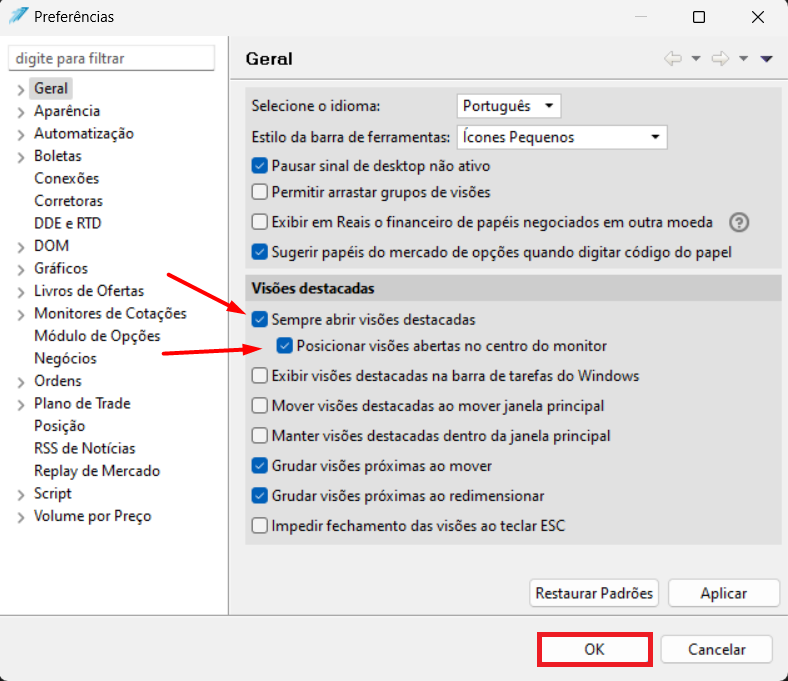788x681 pixels.
Task: Go forward with the right arrow icon
Action: click(x=720, y=59)
